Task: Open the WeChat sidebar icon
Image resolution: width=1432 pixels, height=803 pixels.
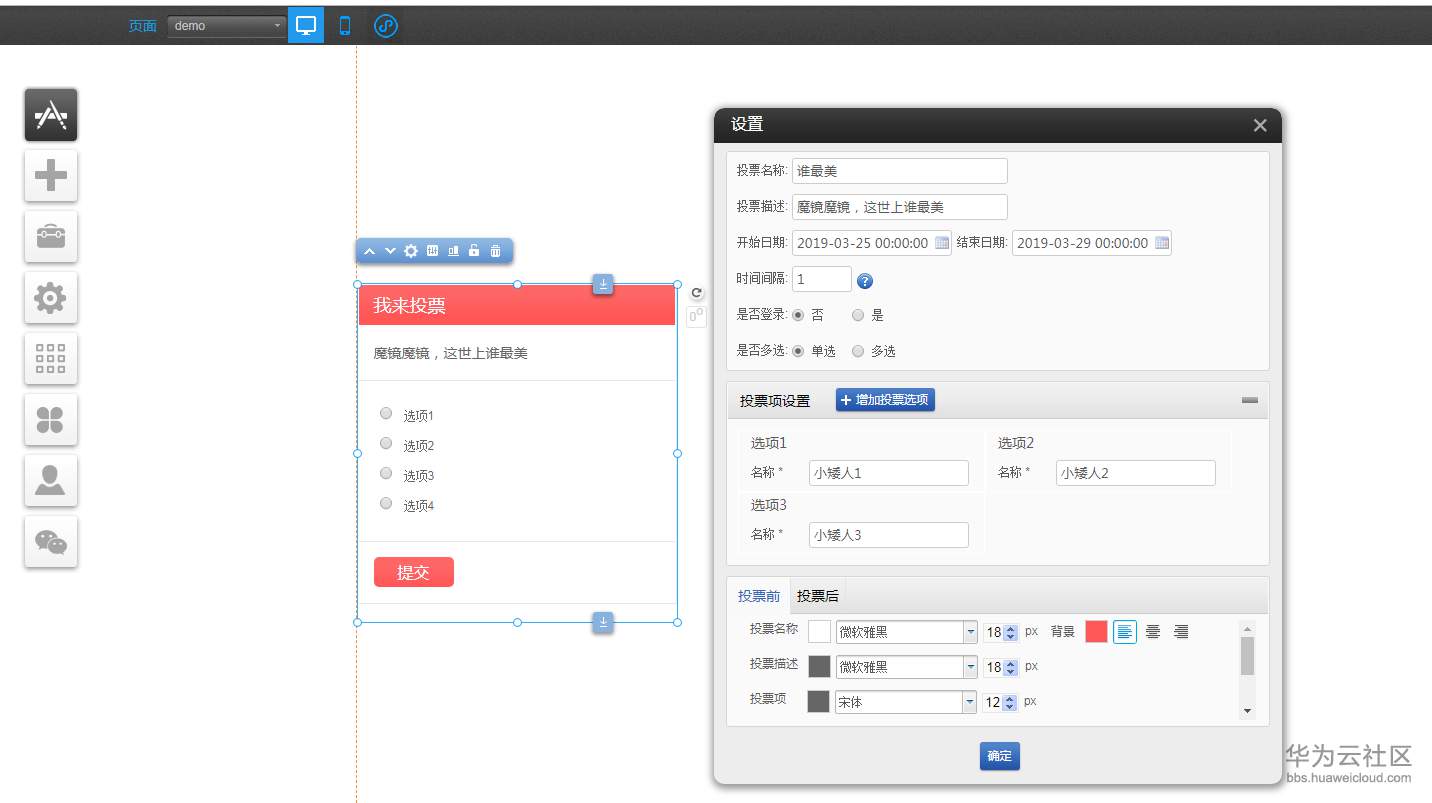Action: pos(51,542)
